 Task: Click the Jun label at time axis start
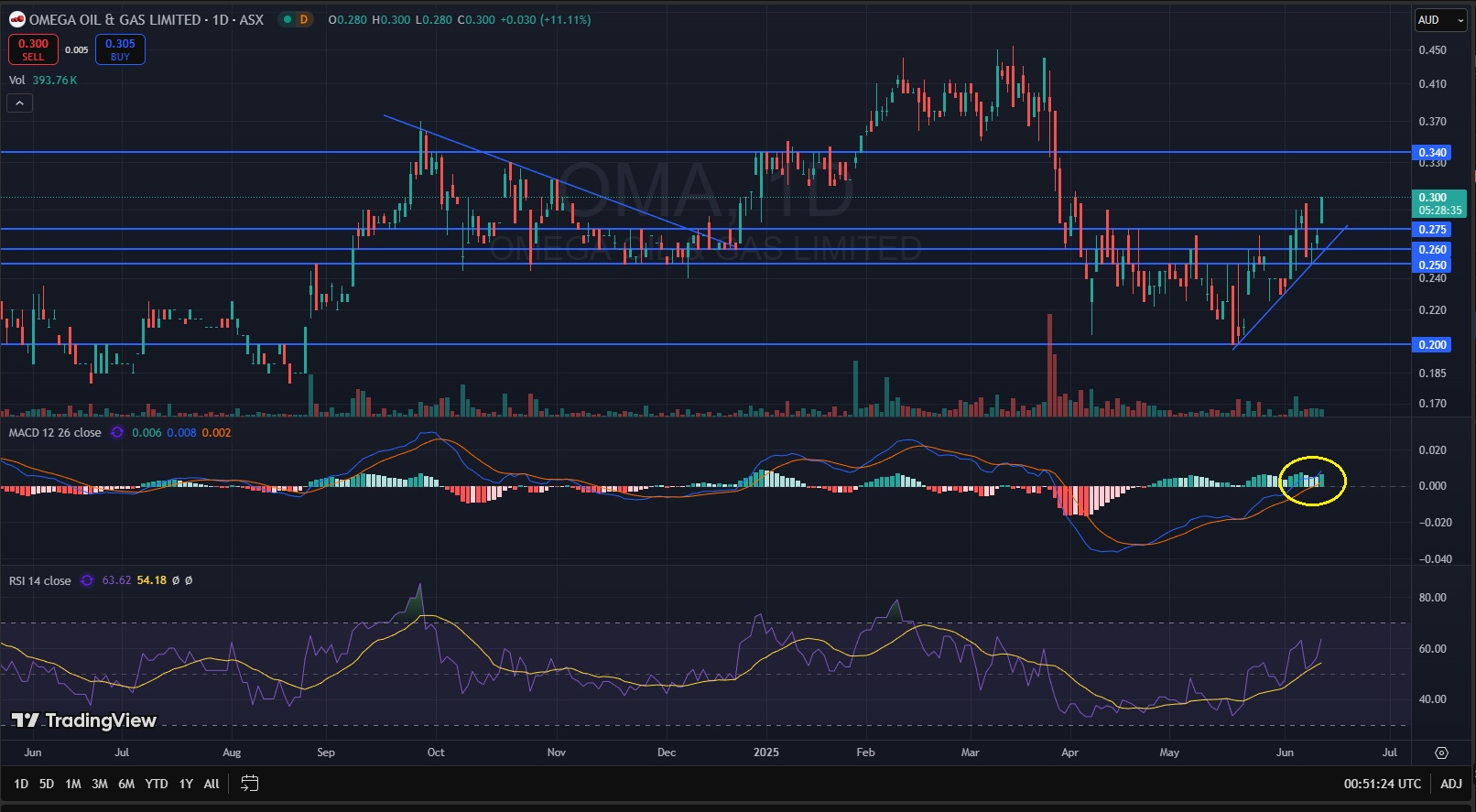pyautogui.click(x=33, y=752)
